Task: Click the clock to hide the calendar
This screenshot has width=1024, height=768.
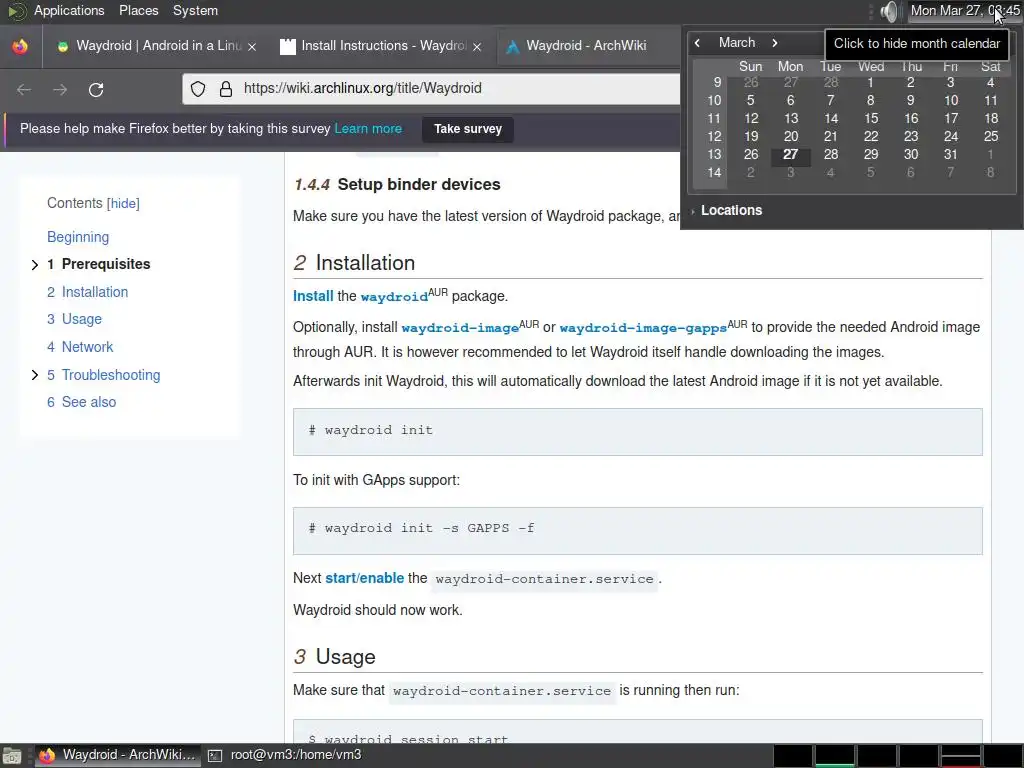Action: coord(965,10)
